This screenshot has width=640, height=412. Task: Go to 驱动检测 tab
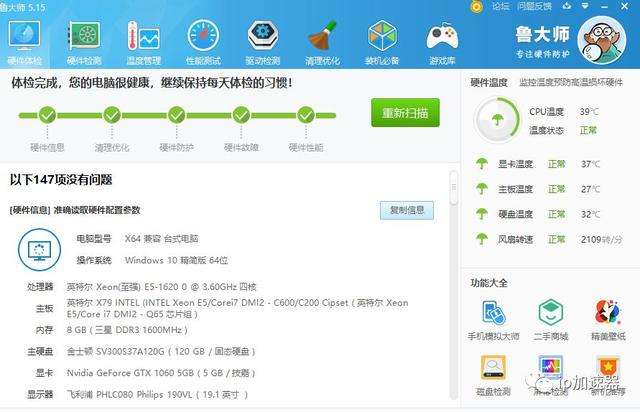click(262, 42)
